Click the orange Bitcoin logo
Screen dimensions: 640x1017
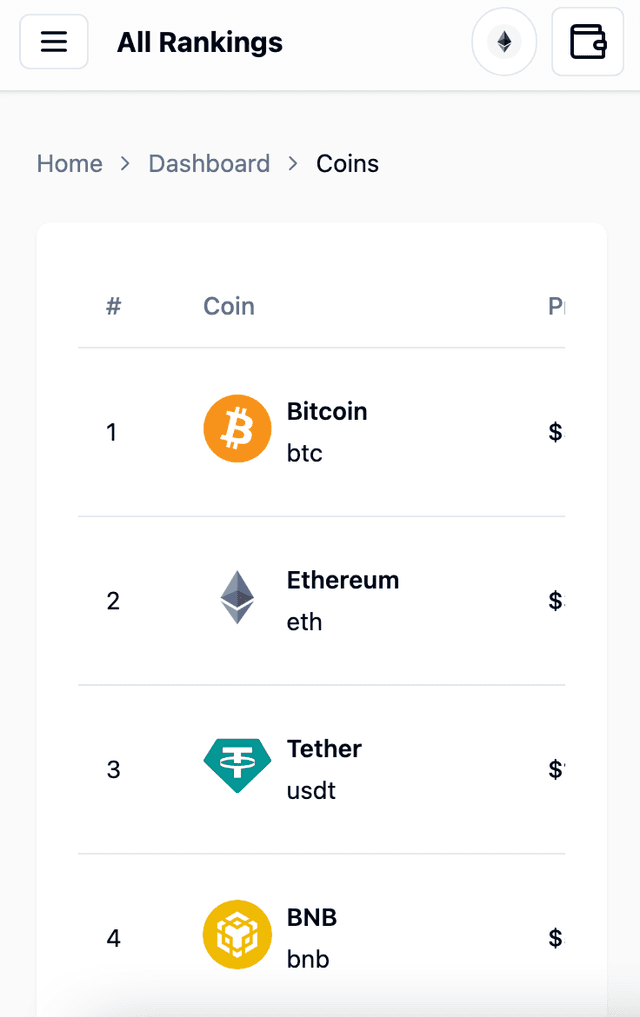237,428
